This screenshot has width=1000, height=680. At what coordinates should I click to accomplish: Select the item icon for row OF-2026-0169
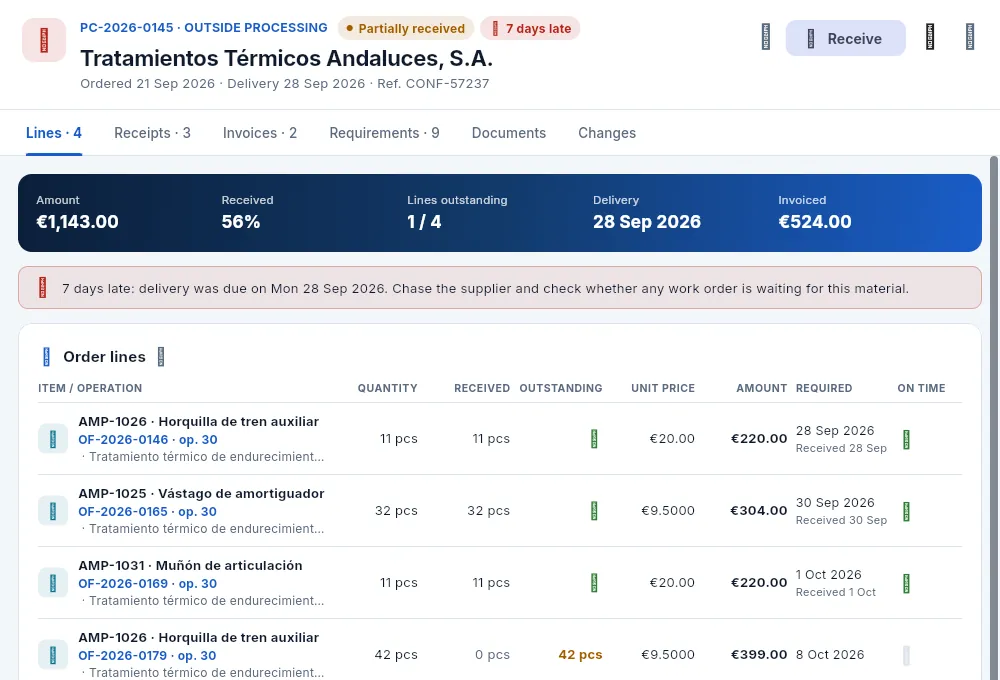tap(53, 583)
